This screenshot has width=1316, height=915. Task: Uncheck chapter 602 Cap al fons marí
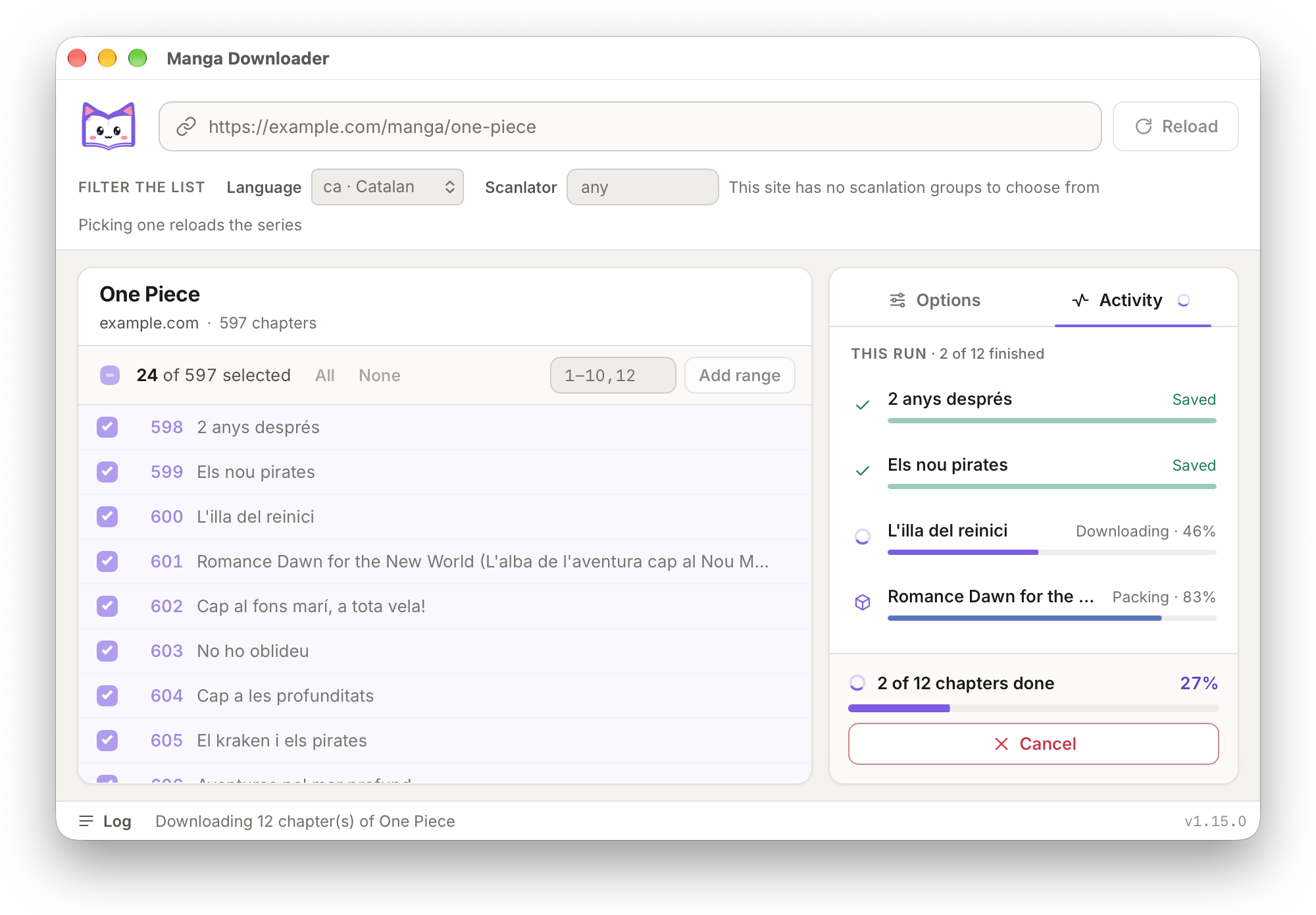(107, 606)
